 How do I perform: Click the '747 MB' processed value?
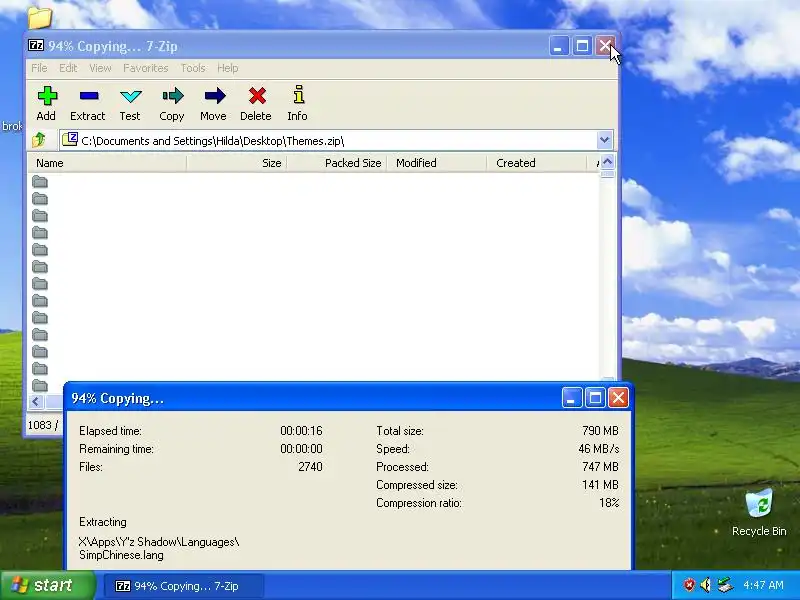(x=600, y=466)
